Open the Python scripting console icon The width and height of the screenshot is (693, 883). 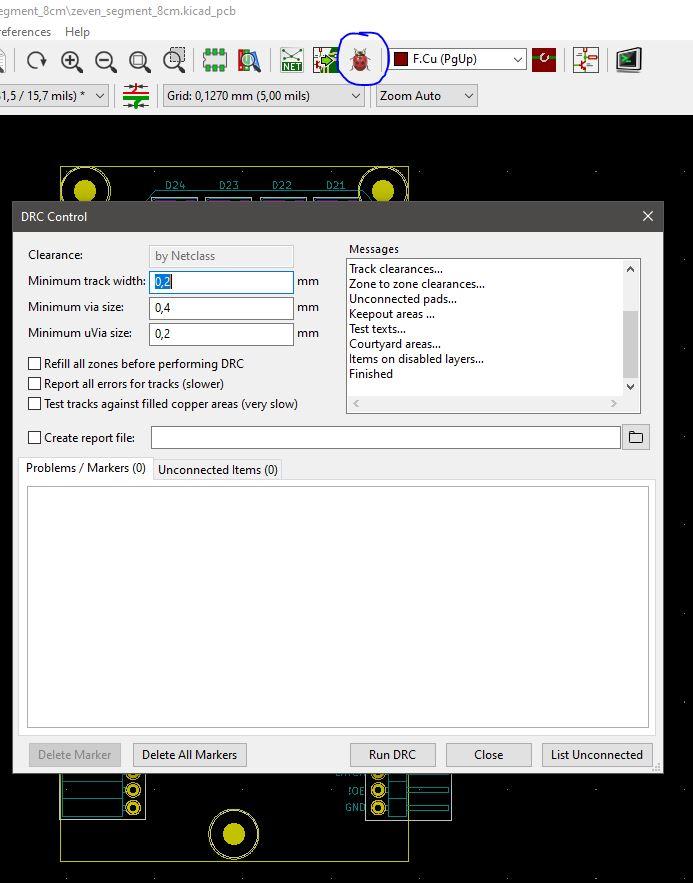[629, 59]
